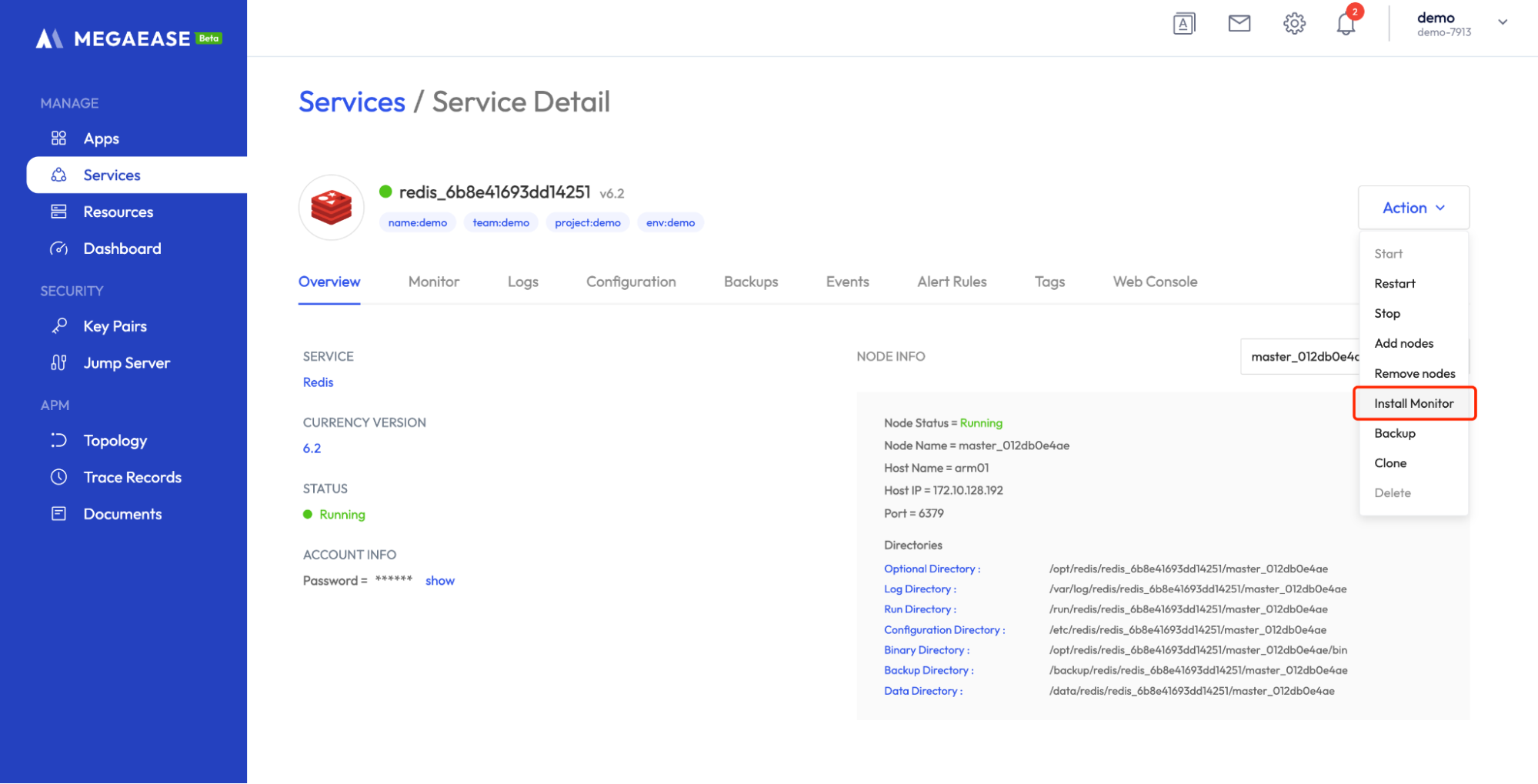Click the Configuration Directory link

(944, 629)
